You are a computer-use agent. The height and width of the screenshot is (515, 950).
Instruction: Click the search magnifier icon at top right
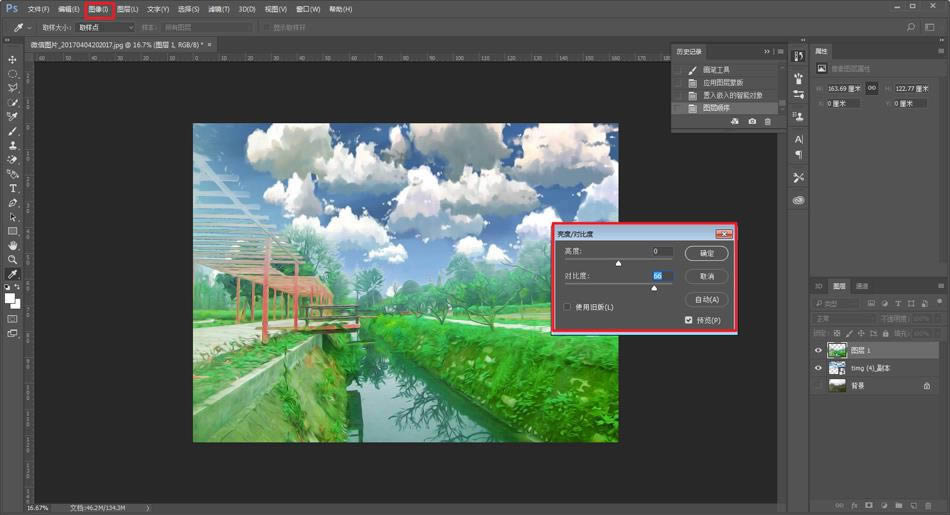pyautogui.click(x=911, y=27)
